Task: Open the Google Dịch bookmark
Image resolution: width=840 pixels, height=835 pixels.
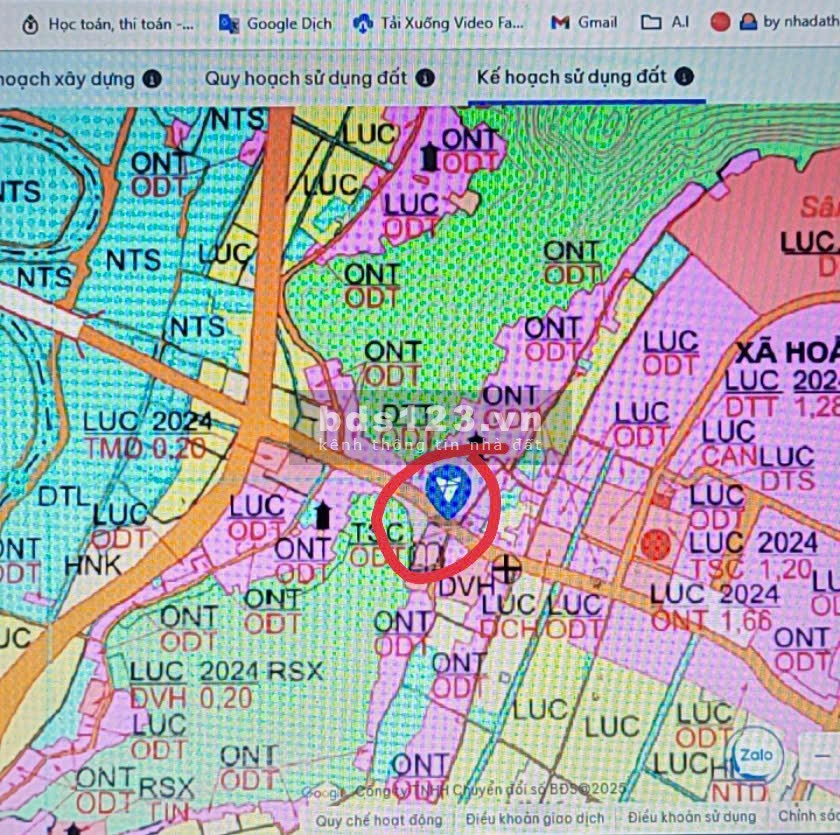Action: (275, 22)
